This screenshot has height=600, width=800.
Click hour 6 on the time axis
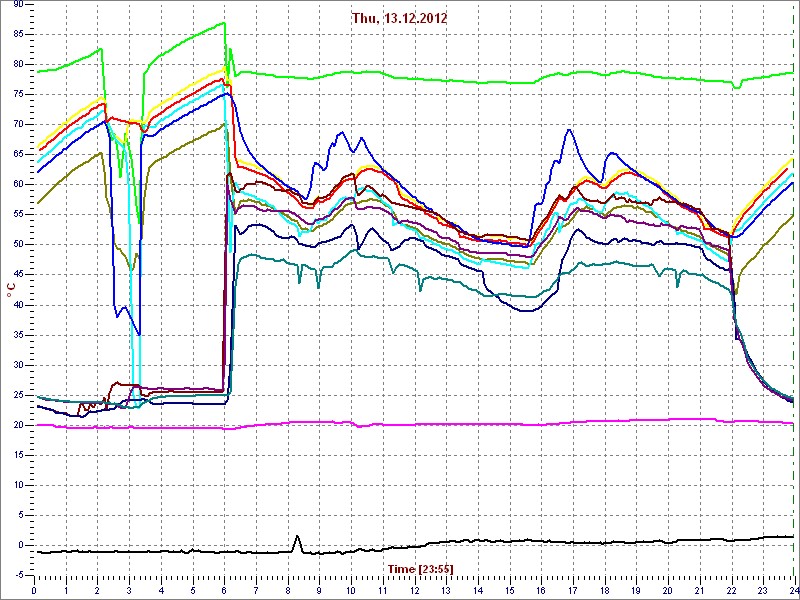[x=224, y=590]
